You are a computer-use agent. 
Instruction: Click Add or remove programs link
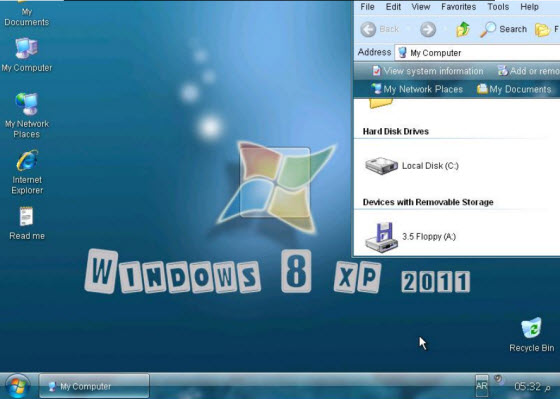(529, 71)
